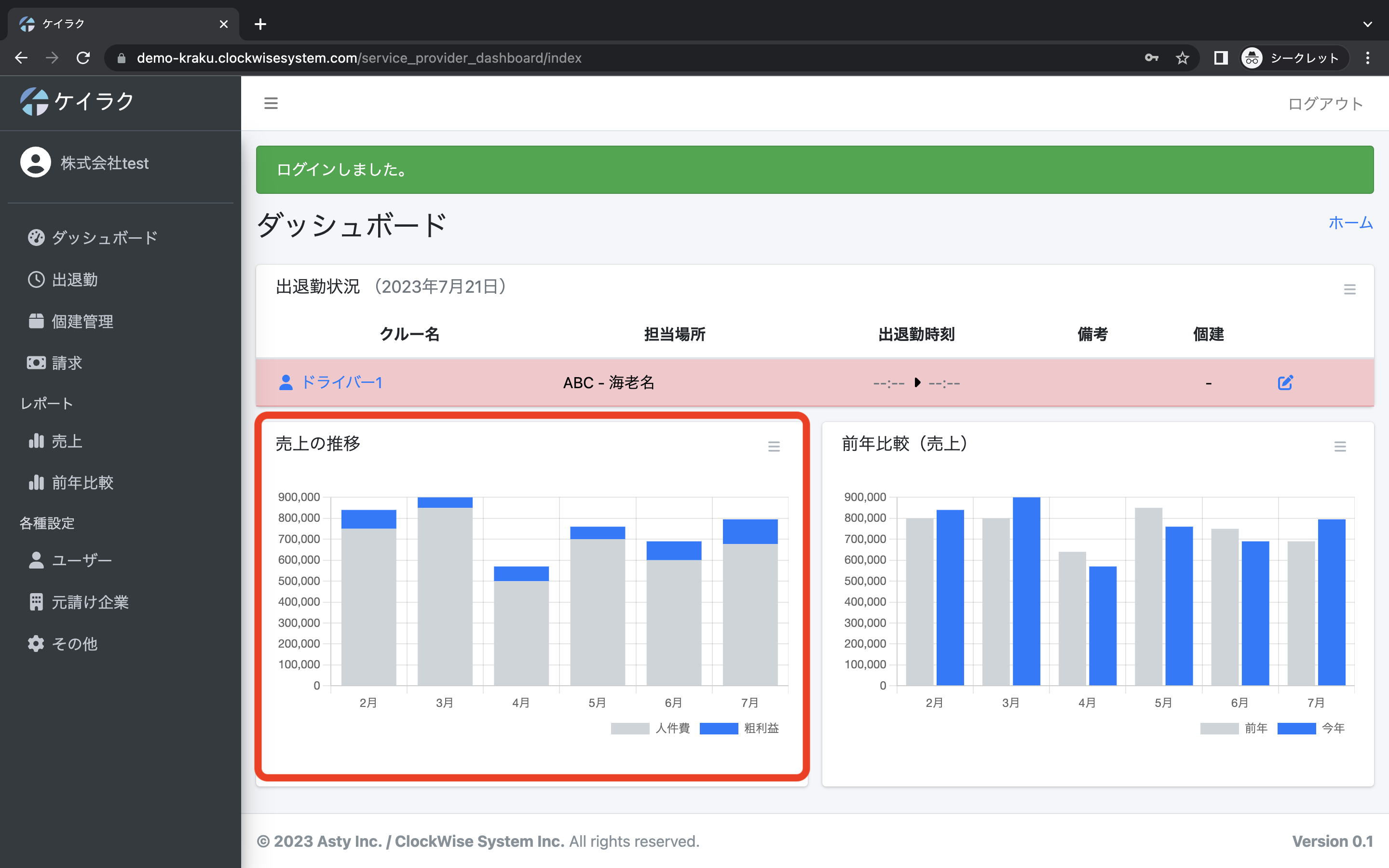Toggle the 前年 legend swatch

tap(1219, 728)
